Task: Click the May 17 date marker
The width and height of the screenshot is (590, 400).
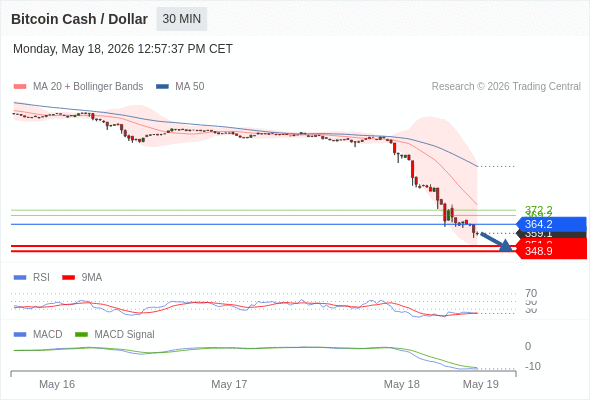Action: click(229, 384)
